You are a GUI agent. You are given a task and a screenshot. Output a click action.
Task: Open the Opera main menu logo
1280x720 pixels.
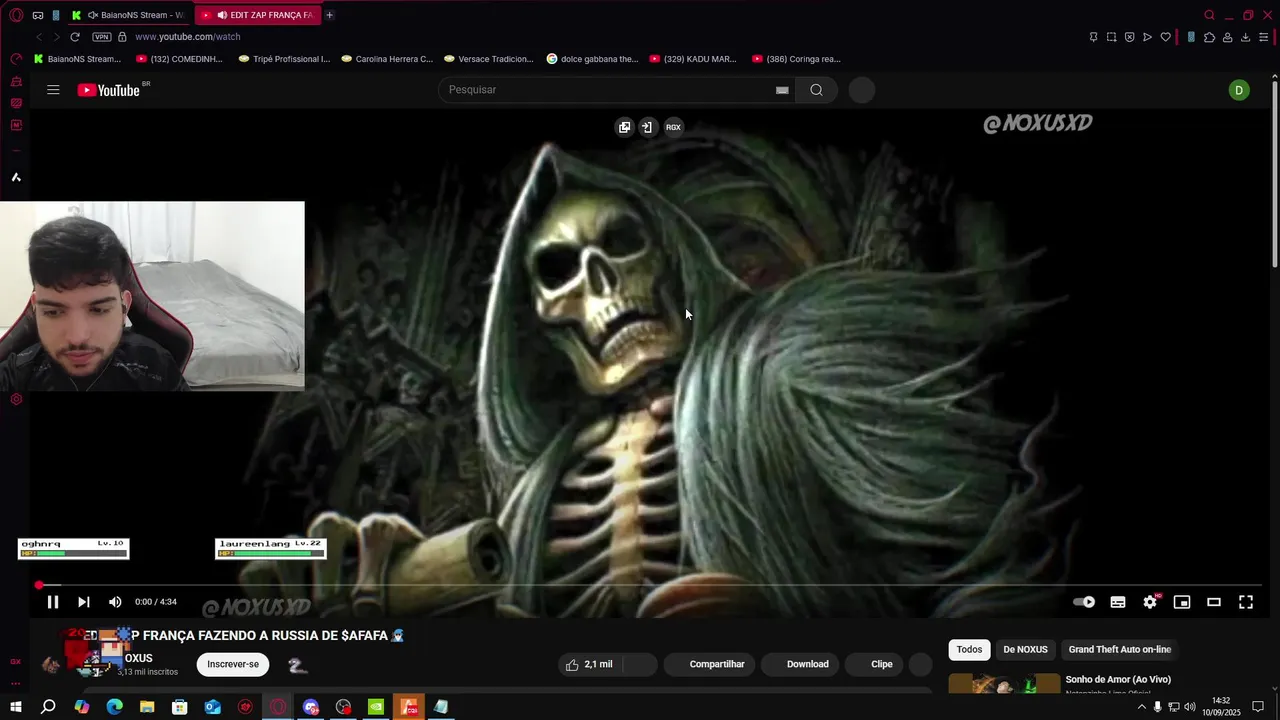tap(16, 15)
